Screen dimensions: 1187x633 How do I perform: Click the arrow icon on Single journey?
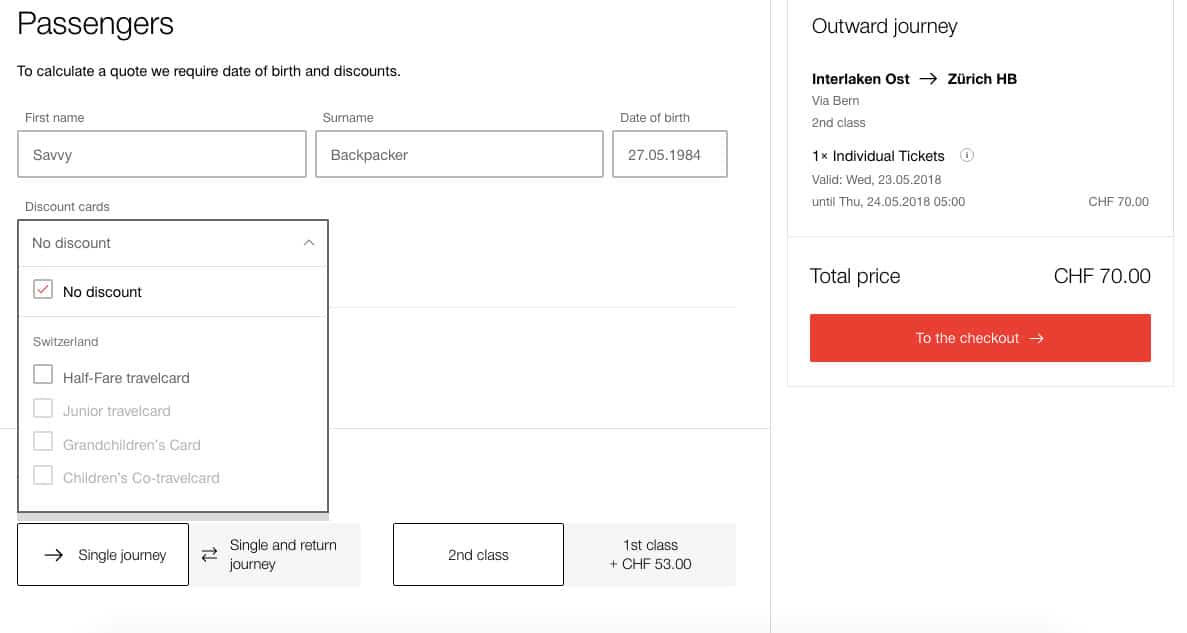54,555
